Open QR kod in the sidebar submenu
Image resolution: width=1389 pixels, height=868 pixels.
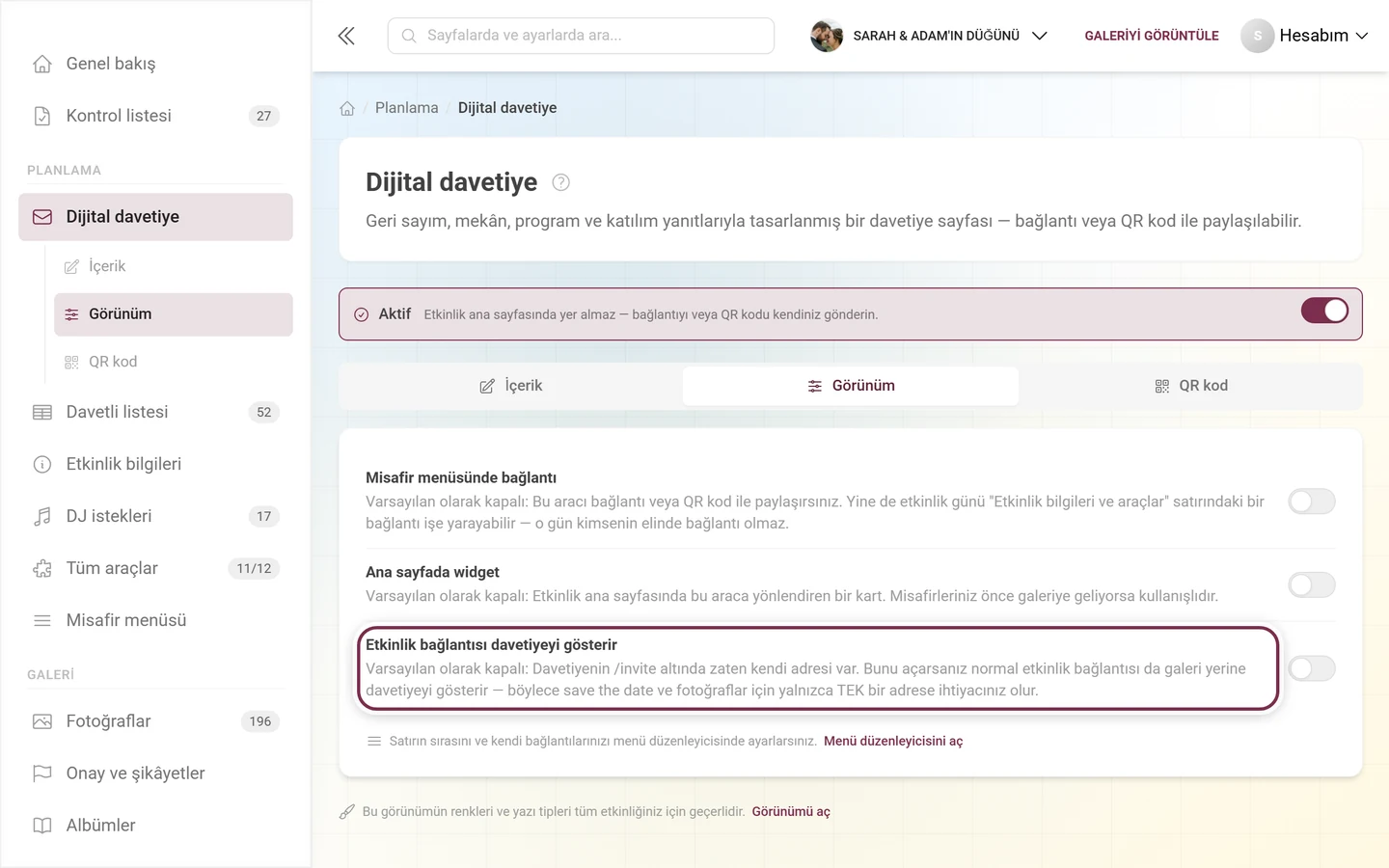click(x=174, y=362)
